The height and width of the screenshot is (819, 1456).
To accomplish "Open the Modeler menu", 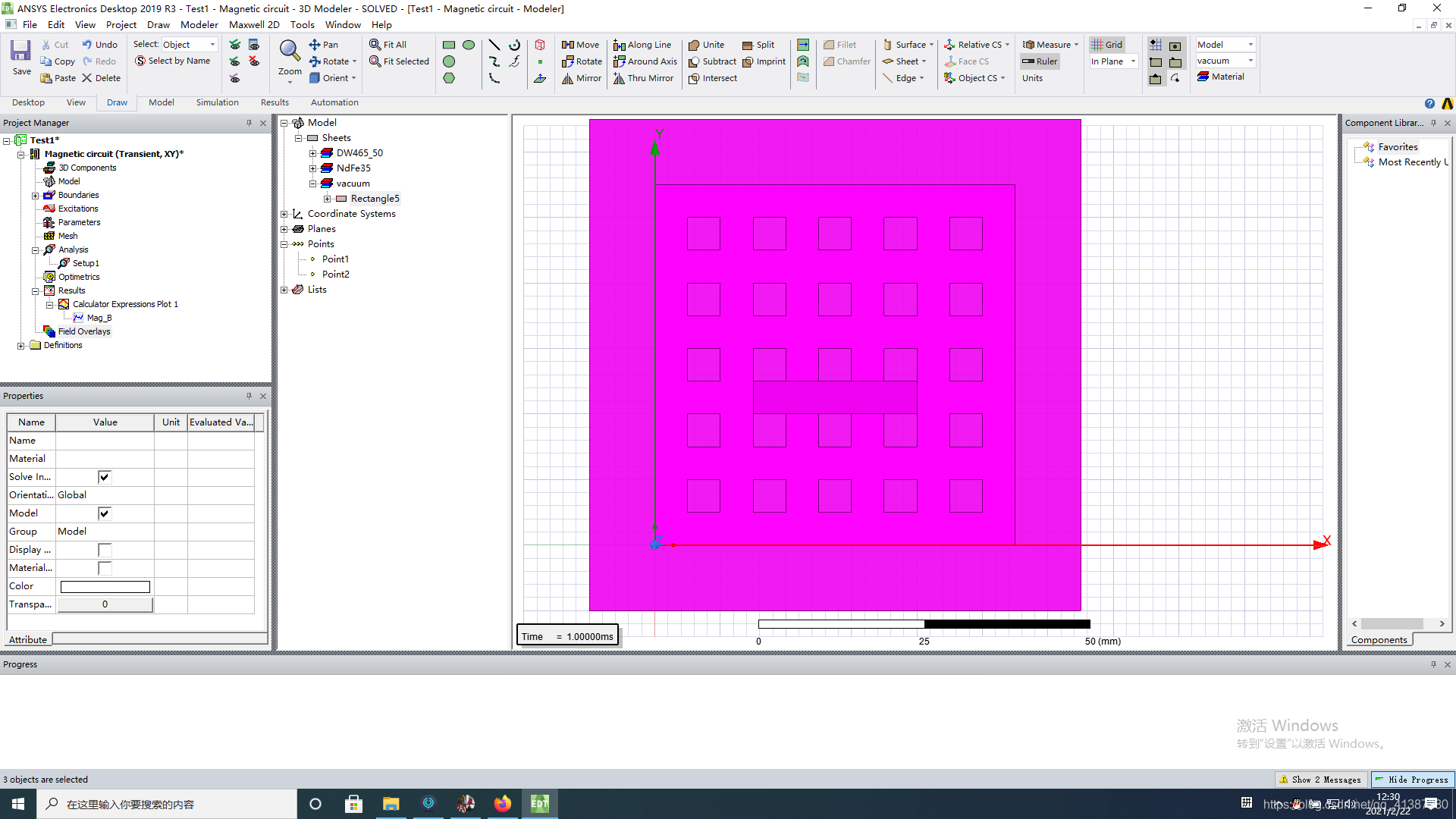I will pos(199,25).
